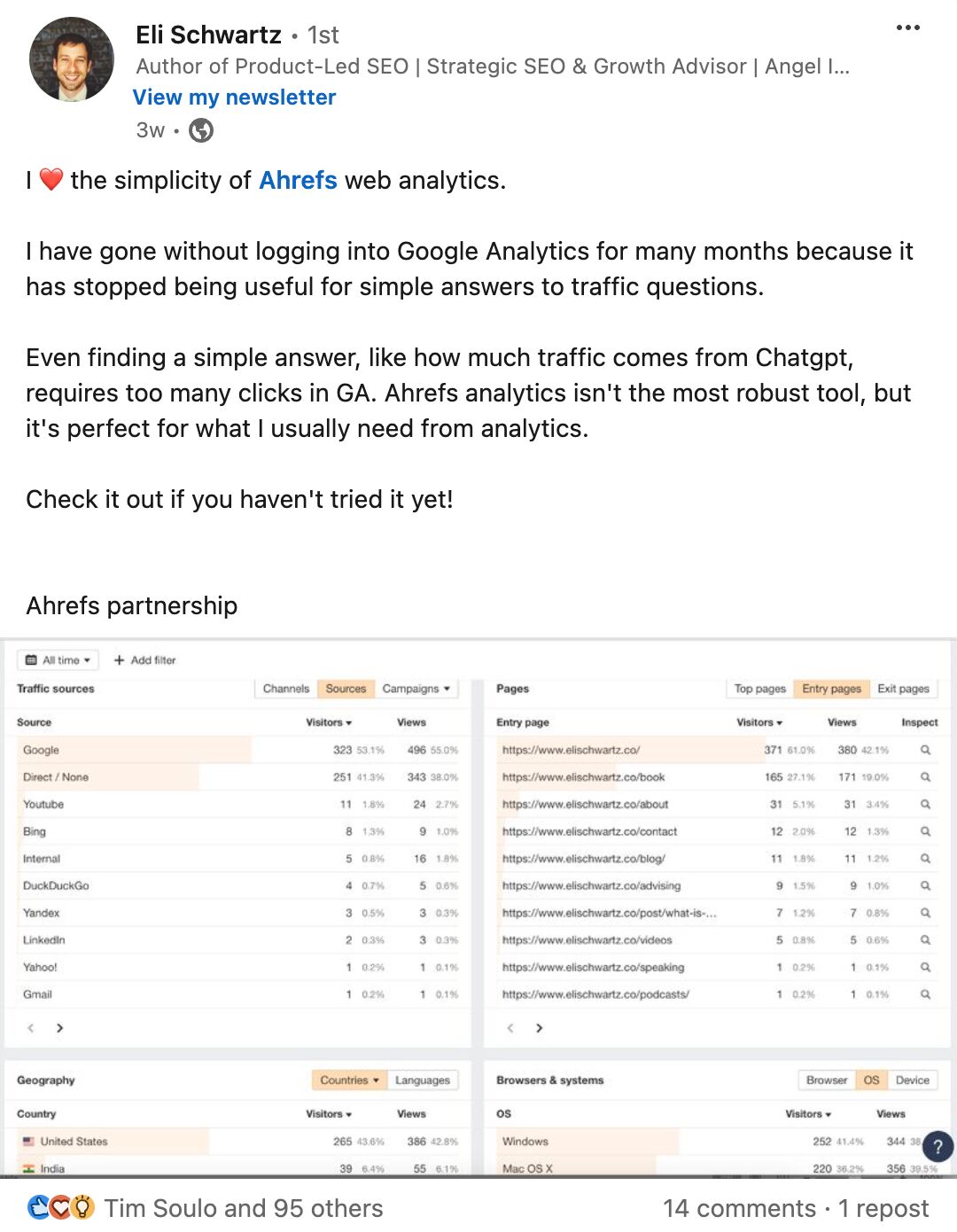Open the post options ellipsis menu
957x1232 pixels.
tap(908, 27)
